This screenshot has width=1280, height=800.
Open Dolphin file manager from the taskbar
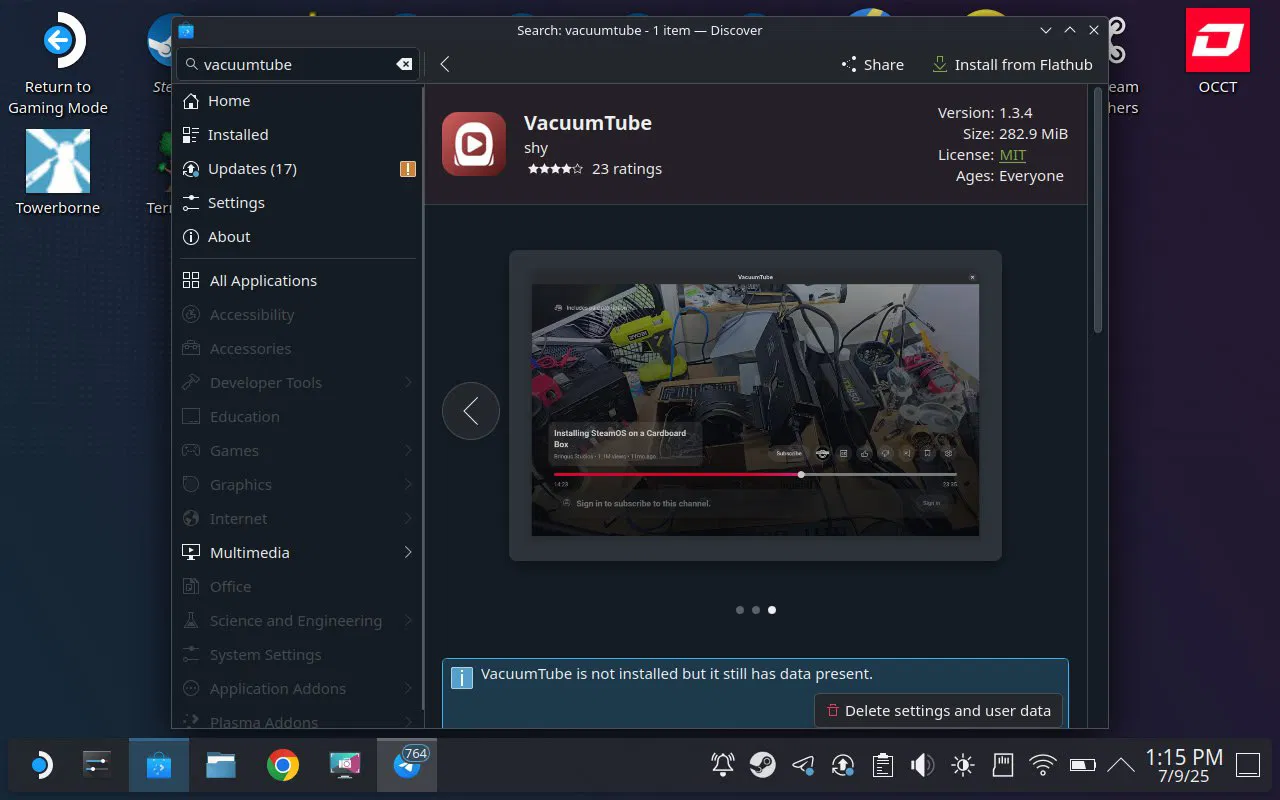221,766
